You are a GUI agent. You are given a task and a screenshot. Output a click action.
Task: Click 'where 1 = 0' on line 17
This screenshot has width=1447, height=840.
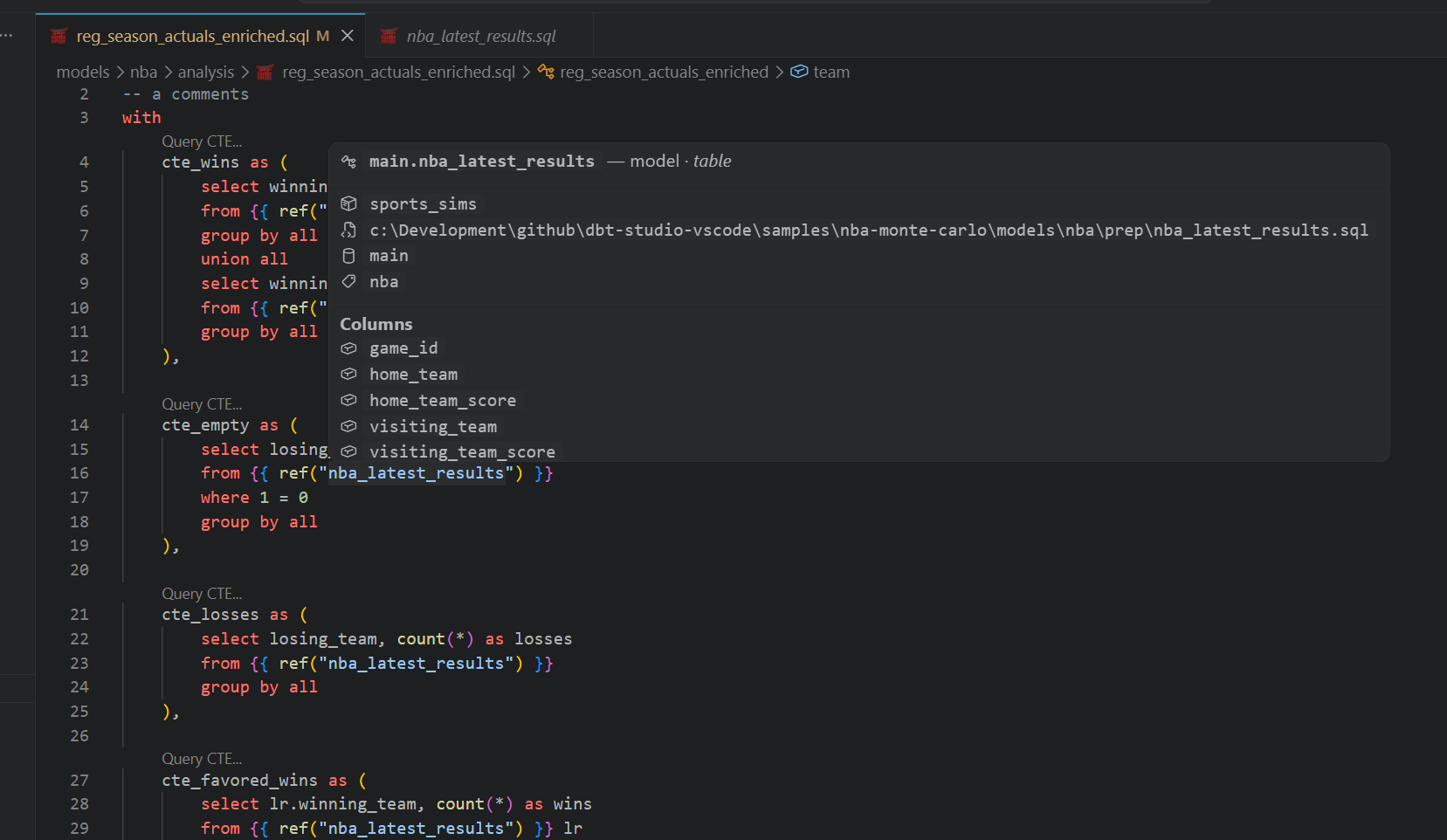point(254,498)
